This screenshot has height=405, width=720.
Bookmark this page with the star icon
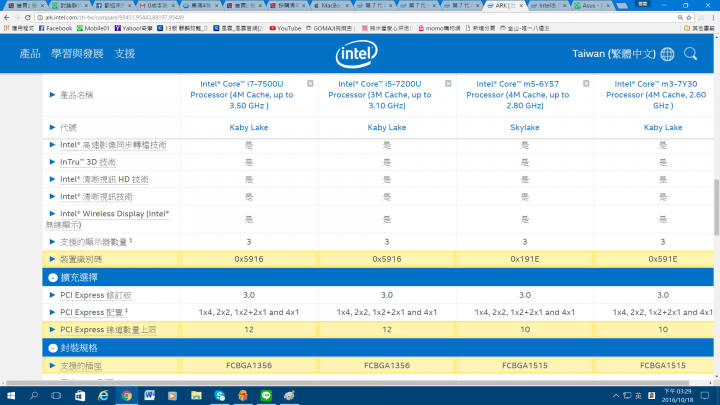click(x=689, y=17)
